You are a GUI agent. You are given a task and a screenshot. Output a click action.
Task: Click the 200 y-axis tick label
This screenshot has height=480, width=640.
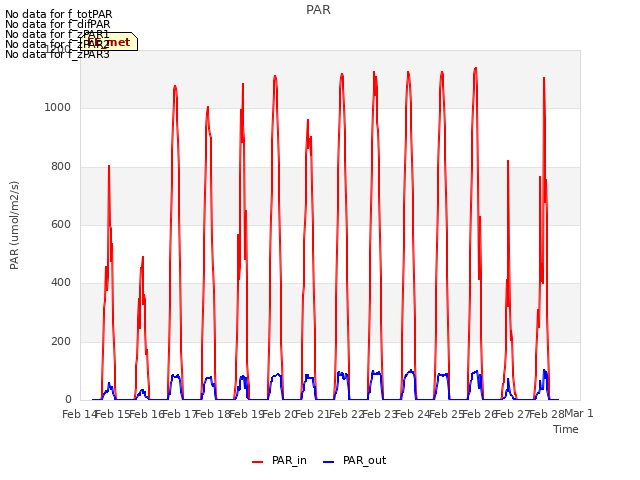(61, 342)
